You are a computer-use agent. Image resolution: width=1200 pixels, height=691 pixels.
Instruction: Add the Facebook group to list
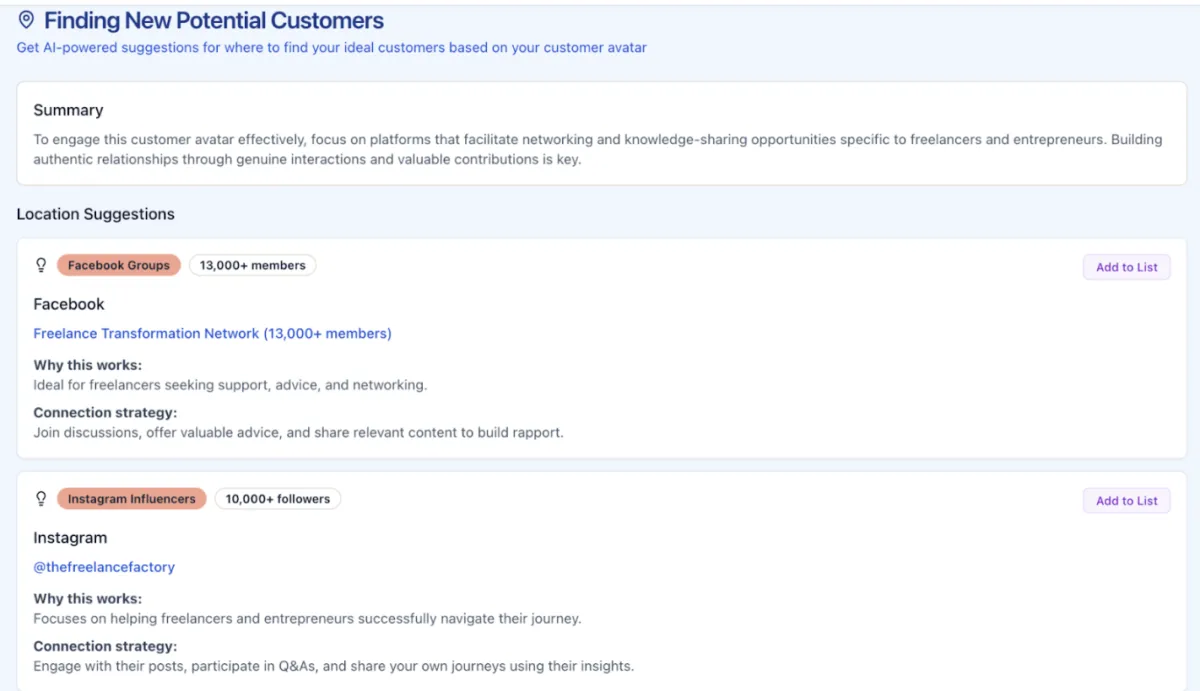click(1126, 267)
